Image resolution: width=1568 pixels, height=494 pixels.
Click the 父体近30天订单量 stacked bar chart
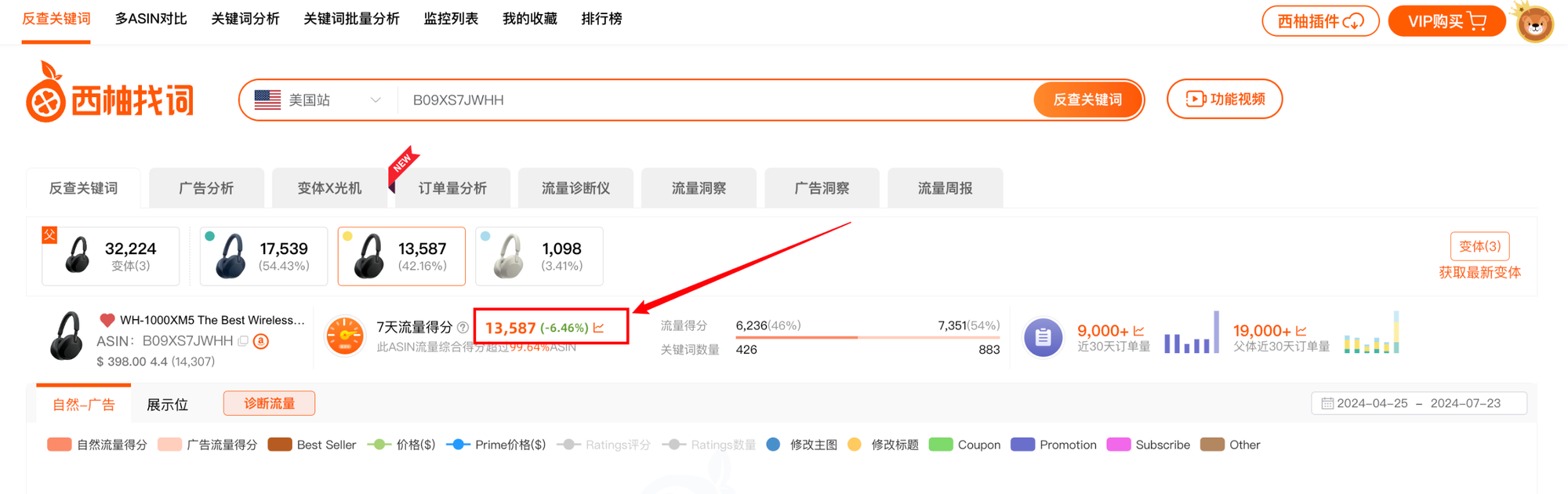pyautogui.click(x=1371, y=332)
